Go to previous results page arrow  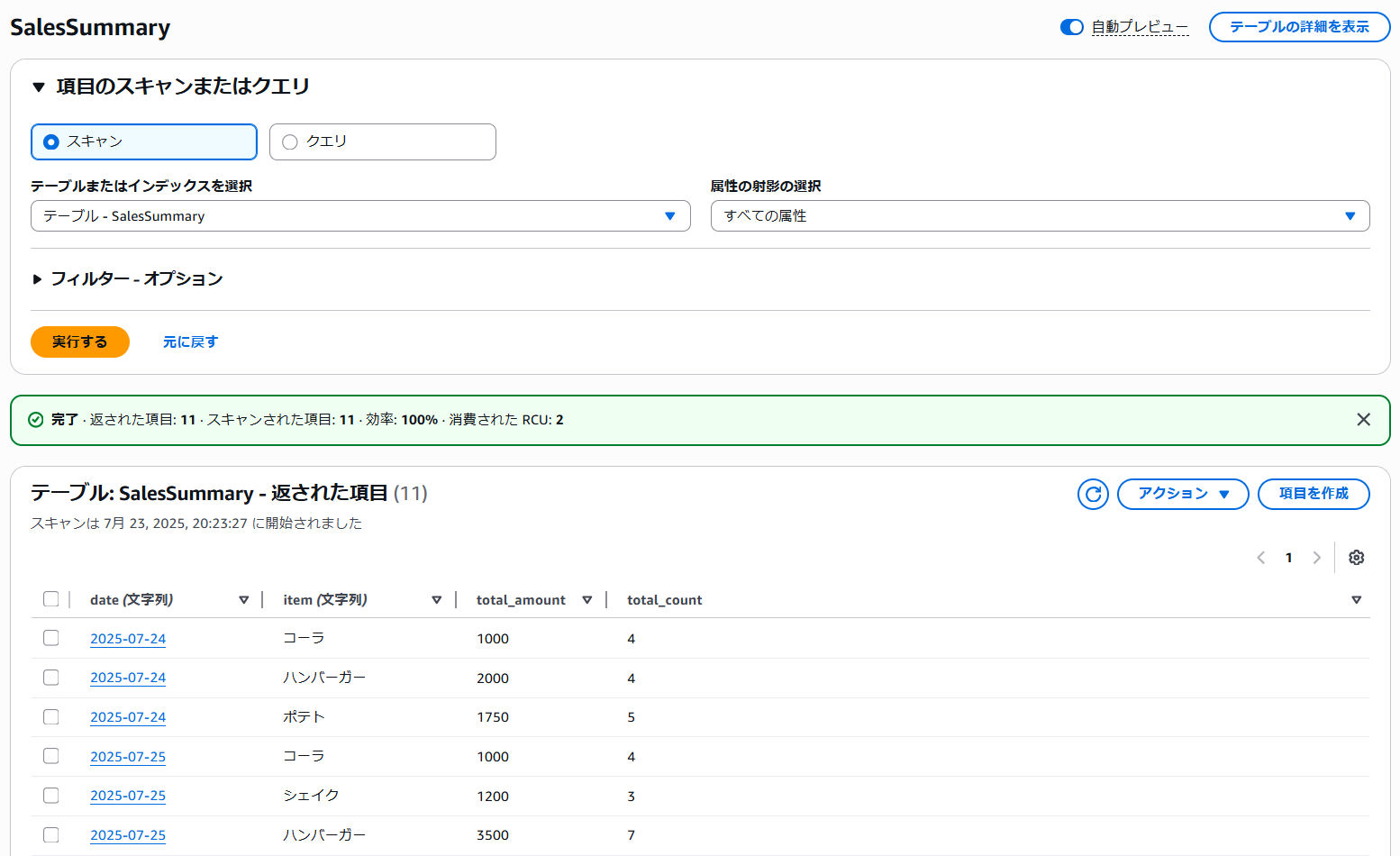tap(1260, 558)
